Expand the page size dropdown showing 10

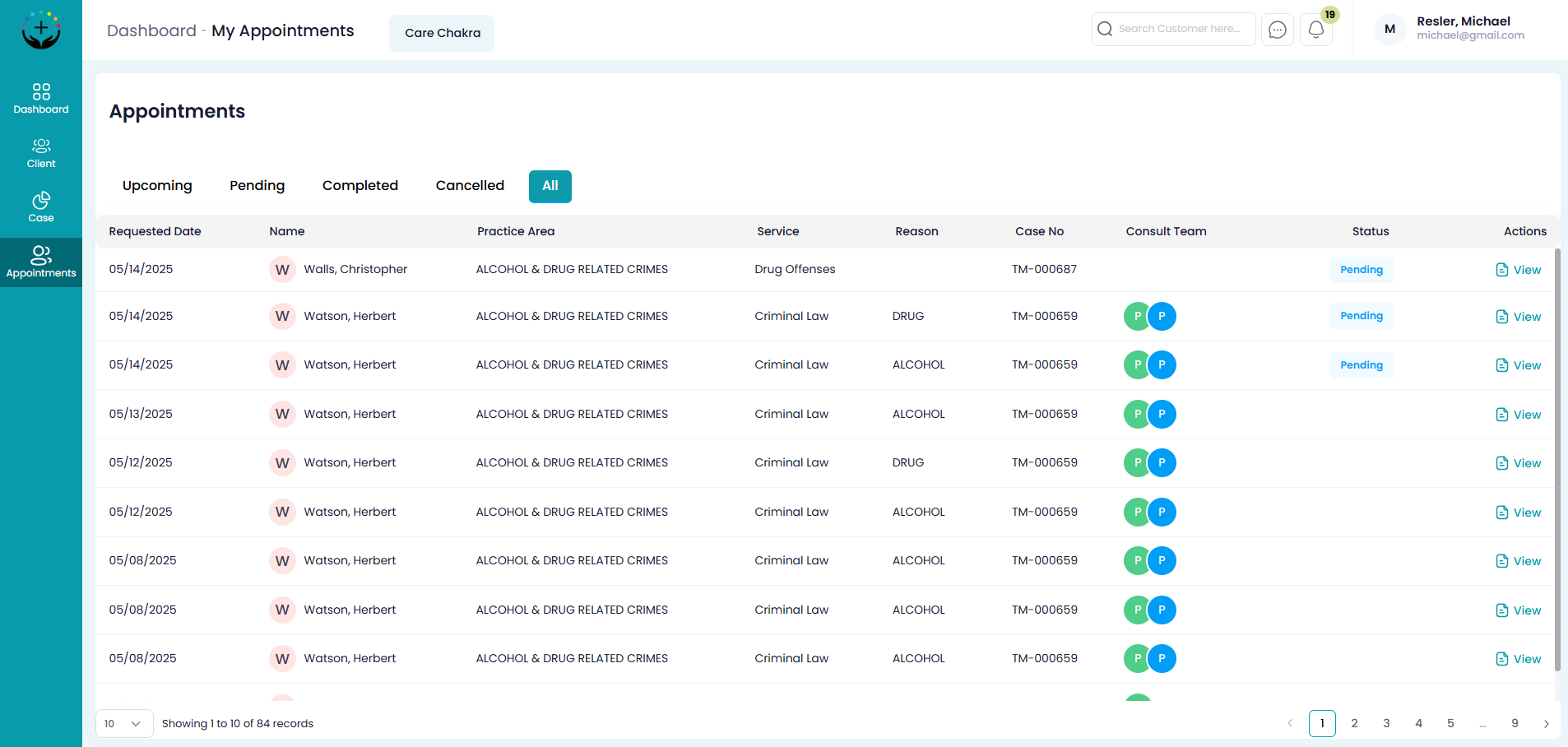(x=124, y=724)
